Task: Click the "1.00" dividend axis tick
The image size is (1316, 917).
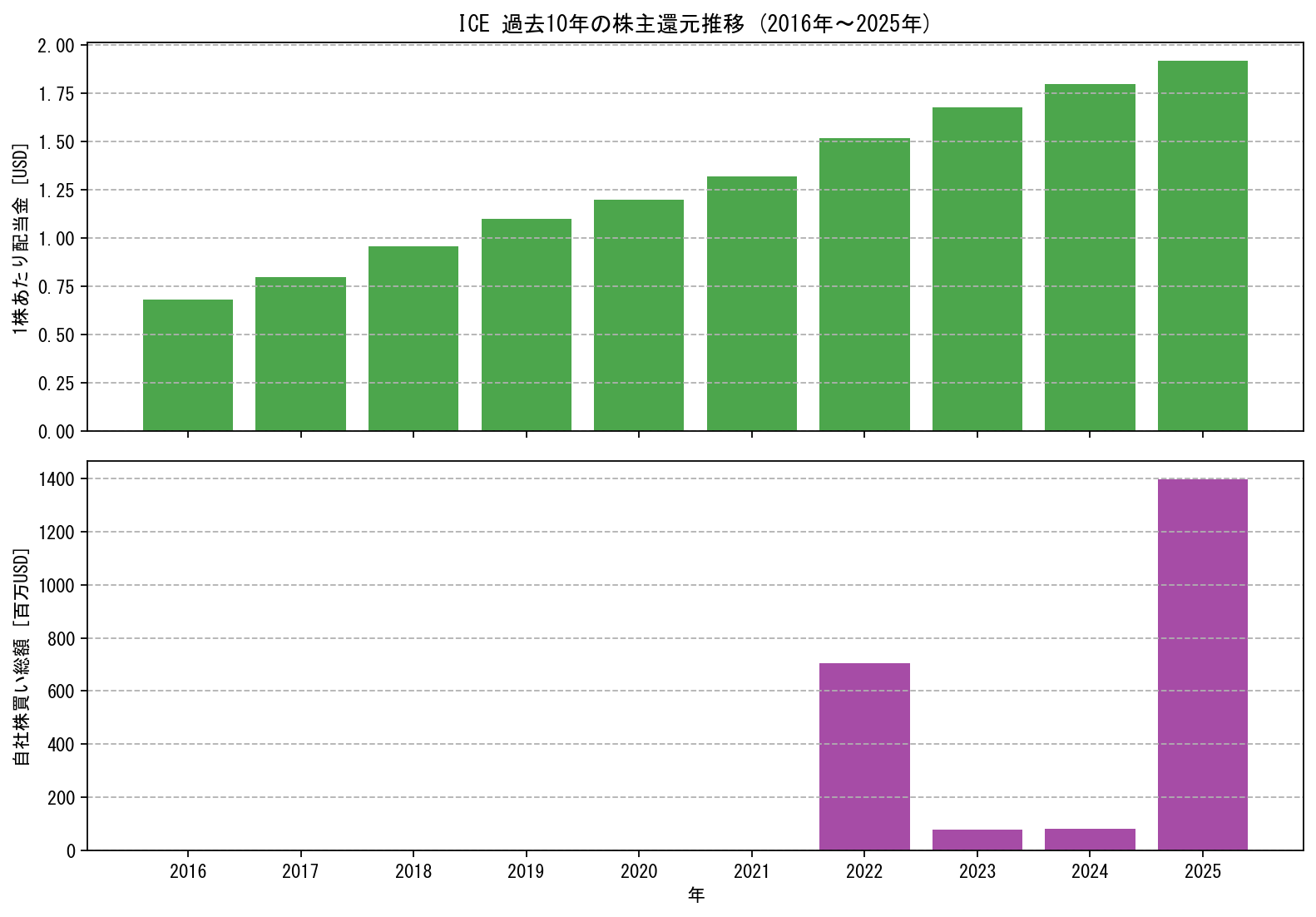Action: tap(57, 239)
